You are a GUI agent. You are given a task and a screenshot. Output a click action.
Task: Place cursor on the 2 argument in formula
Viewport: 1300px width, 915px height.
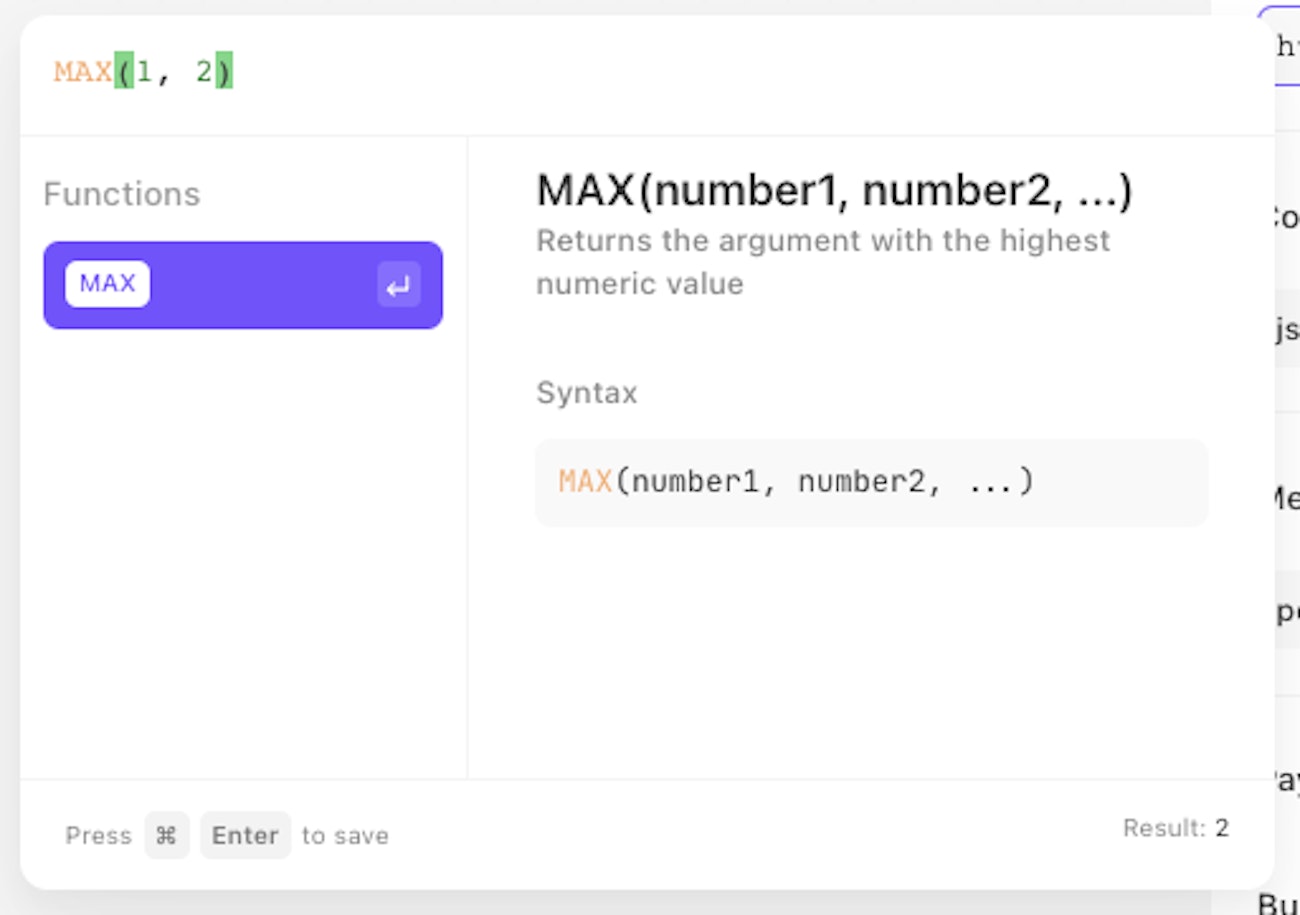[x=204, y=72]
